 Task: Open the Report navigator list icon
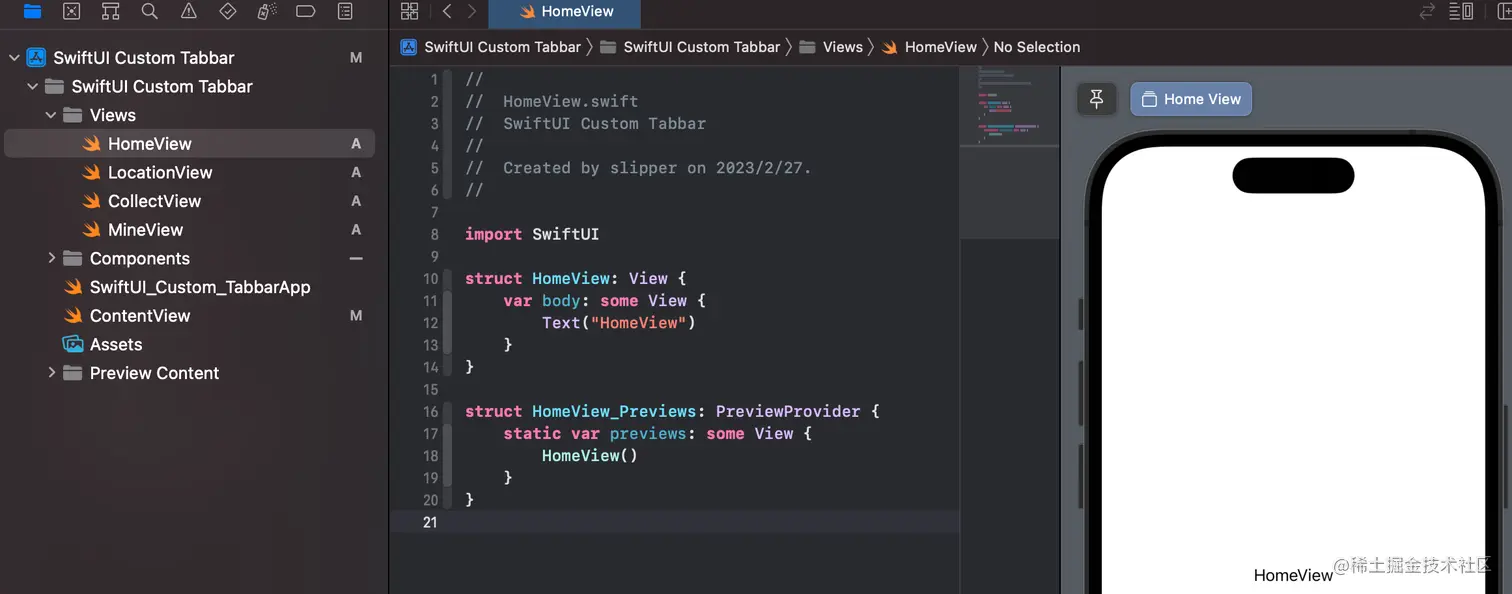pyautogui.click(x=344, y=11)
